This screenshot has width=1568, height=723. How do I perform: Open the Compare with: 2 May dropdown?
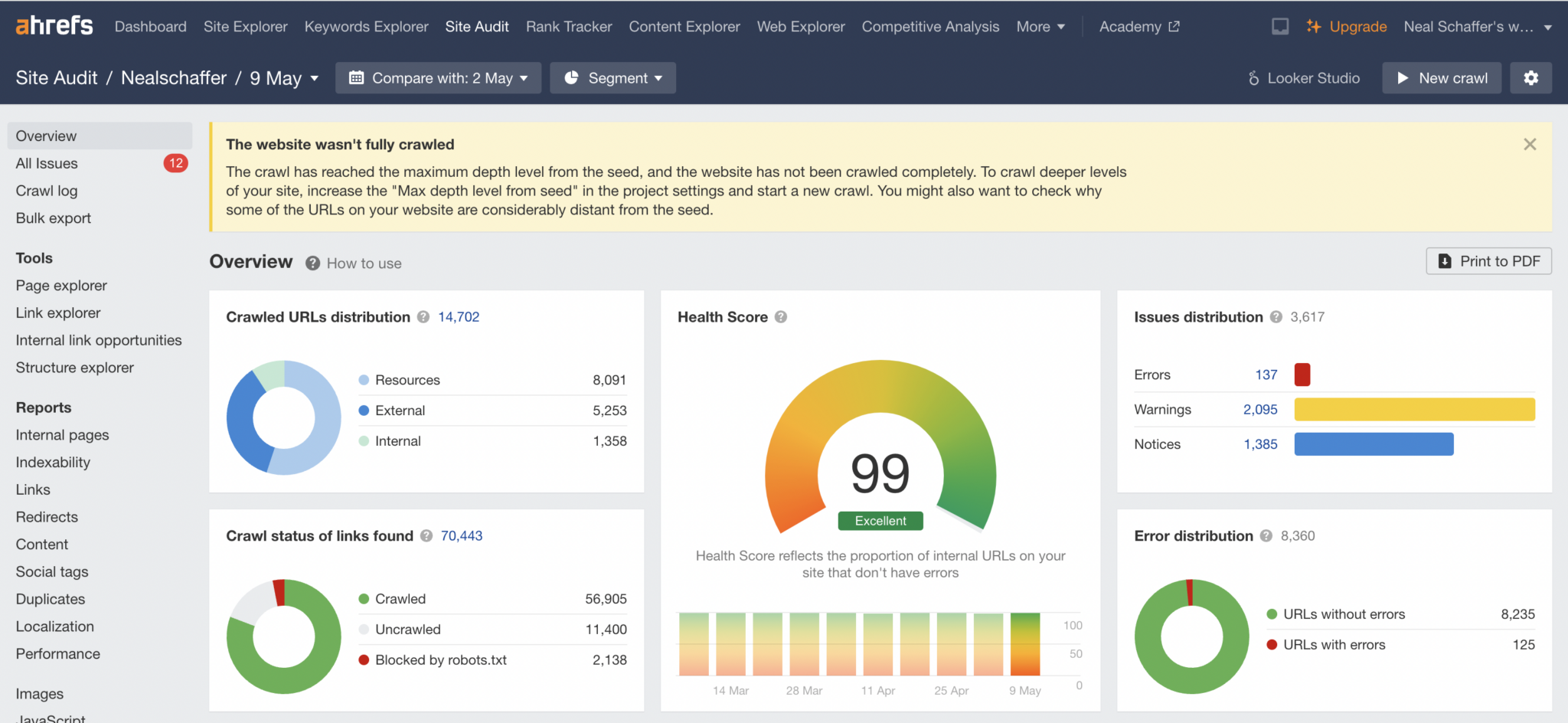[x=438, y=77]
